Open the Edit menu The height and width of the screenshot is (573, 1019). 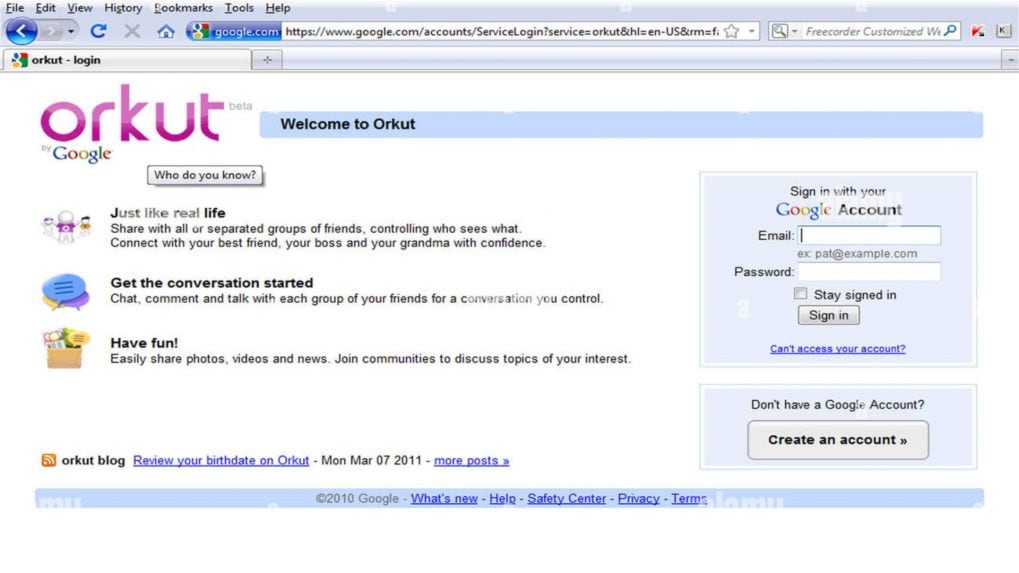pos(45,8)
